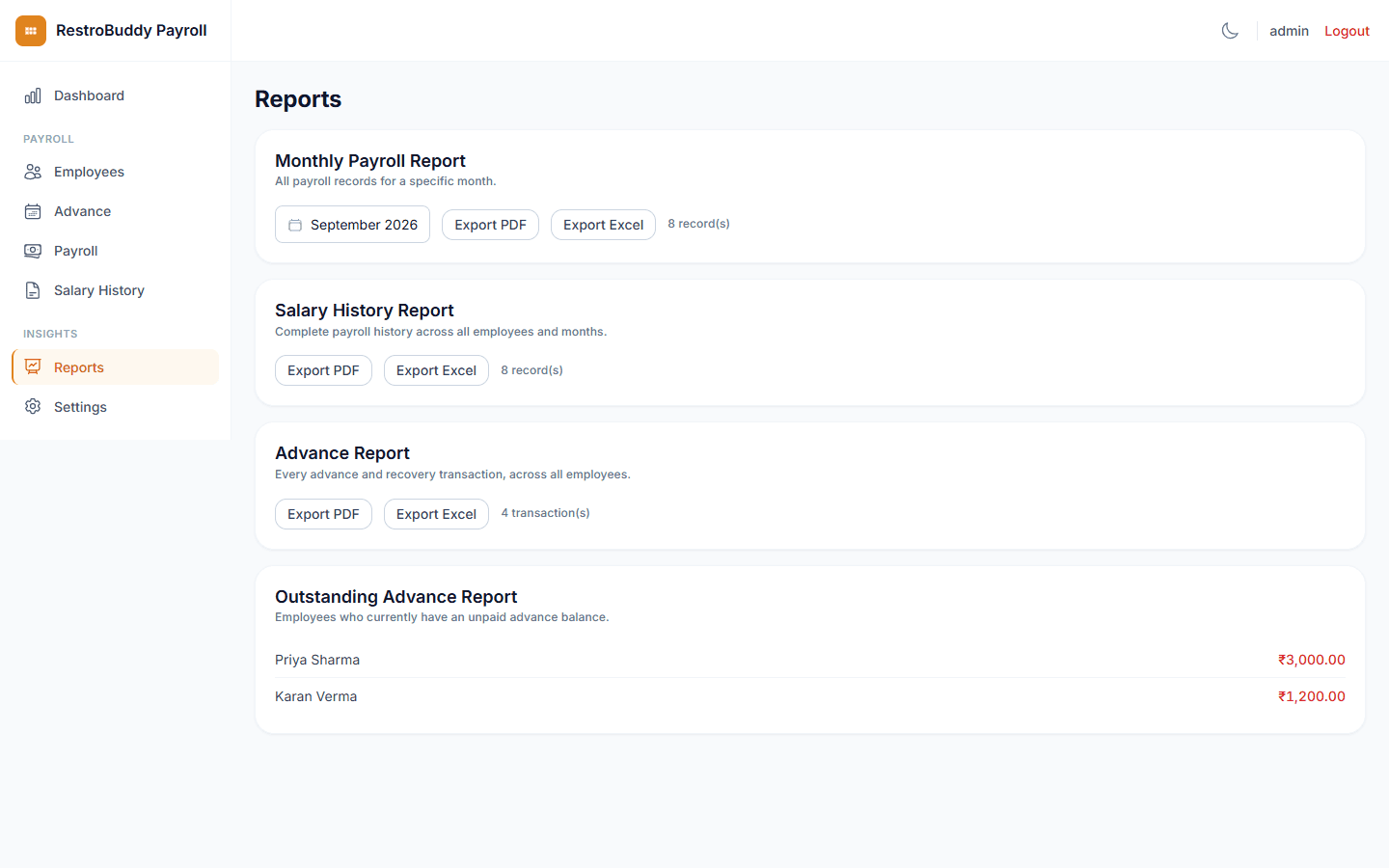Click the Reports page title
1389x868 pixels.
(298, 99)
